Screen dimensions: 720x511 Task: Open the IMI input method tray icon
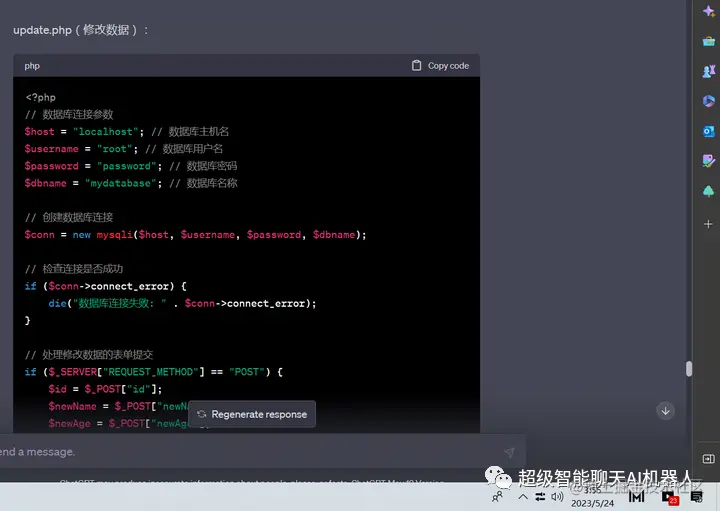coord(636,497)
